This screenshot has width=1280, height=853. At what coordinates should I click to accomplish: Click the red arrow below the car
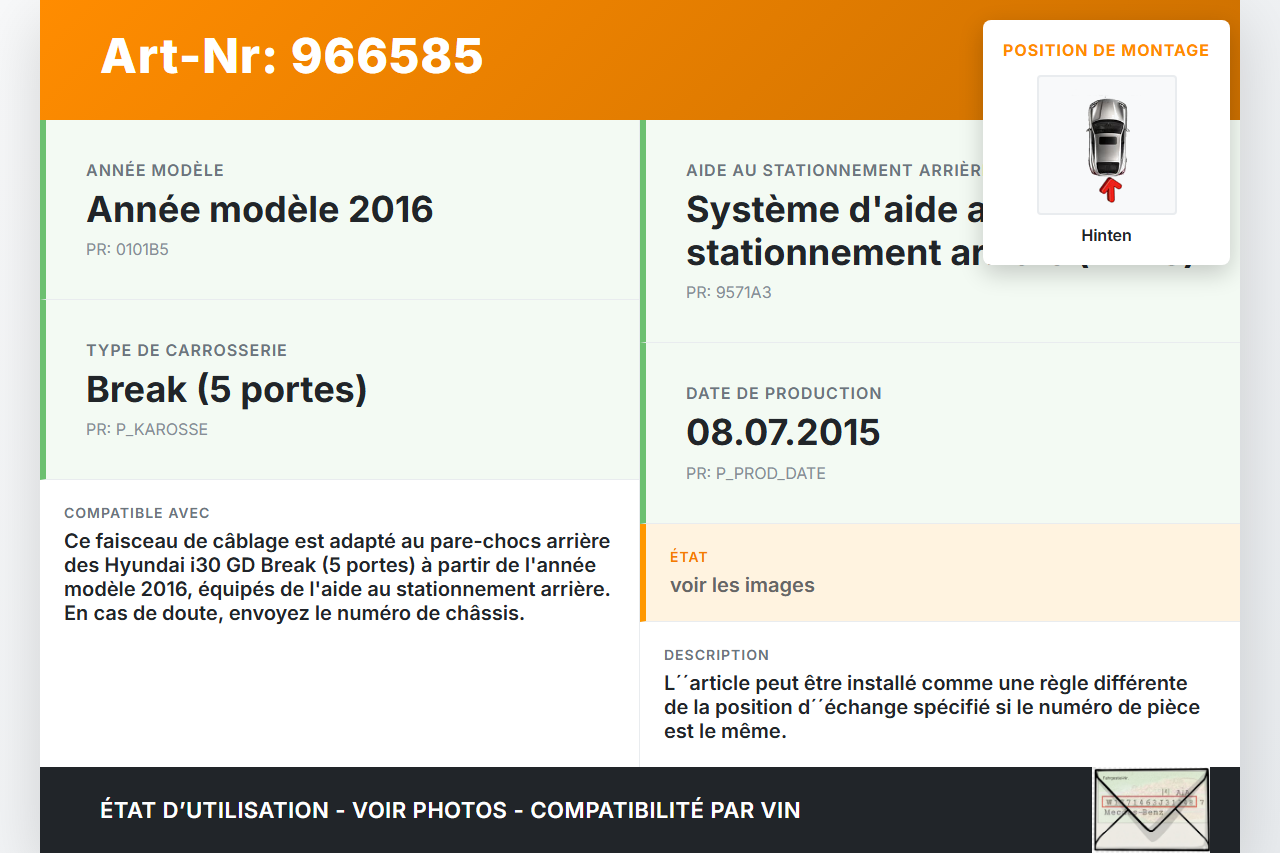click(x=1108, y=190)
